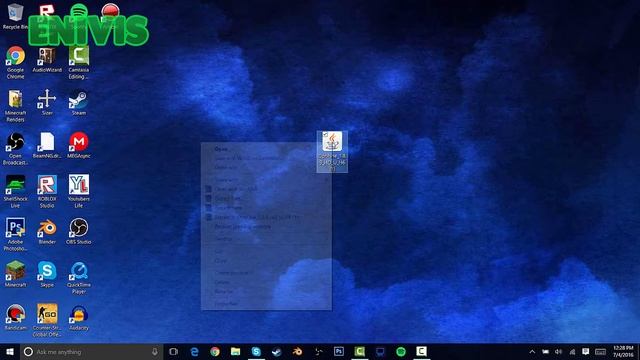Choose Copy in the context menu

220,260
